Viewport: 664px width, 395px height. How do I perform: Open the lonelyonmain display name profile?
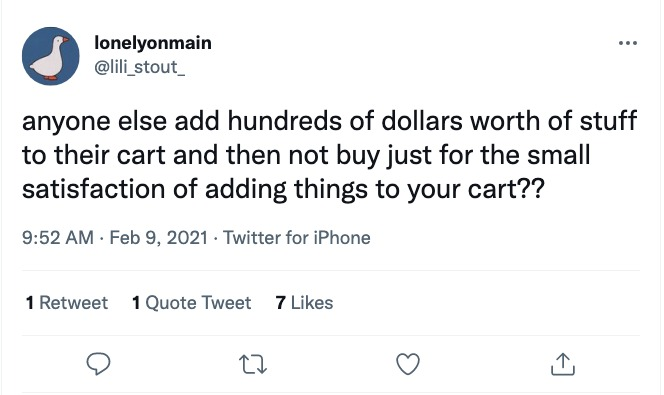[153, 43]
